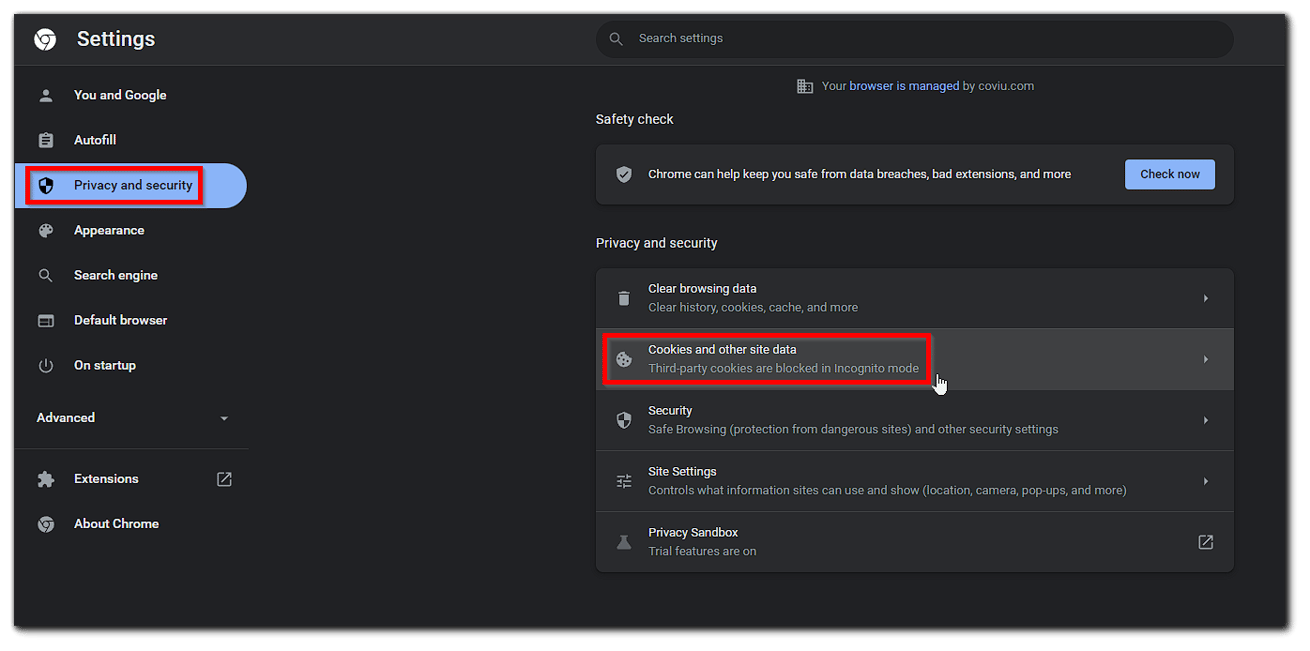
Task: Click the Advanced label in sidebar
Action: pos(66,418)
